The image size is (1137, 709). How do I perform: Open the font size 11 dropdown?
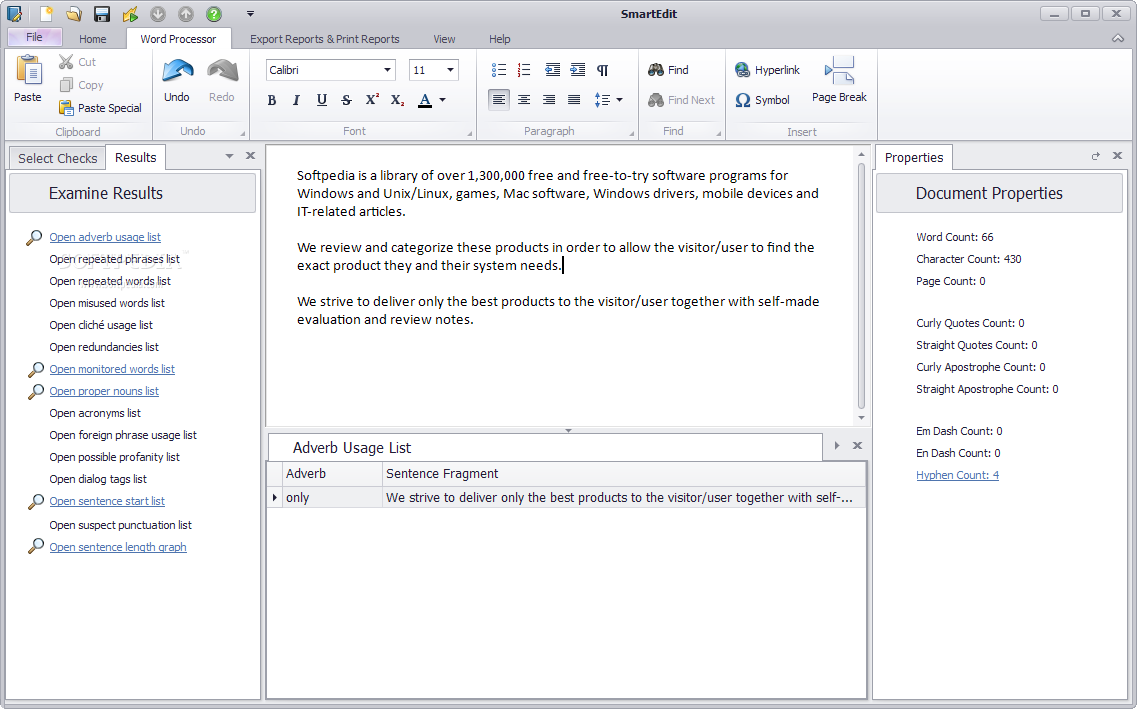click(x=450, y=70)
